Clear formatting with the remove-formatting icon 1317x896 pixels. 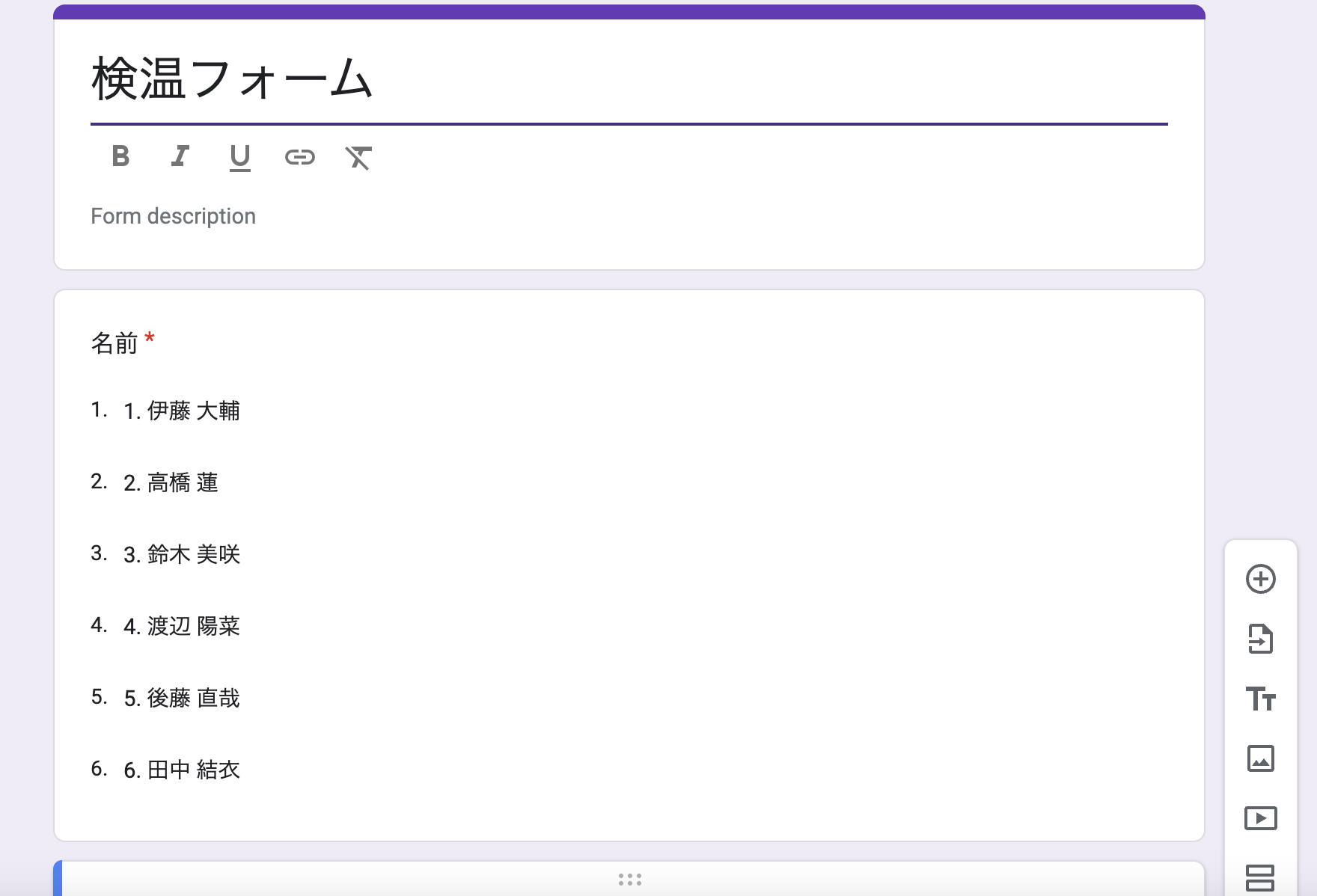point(358,158)
